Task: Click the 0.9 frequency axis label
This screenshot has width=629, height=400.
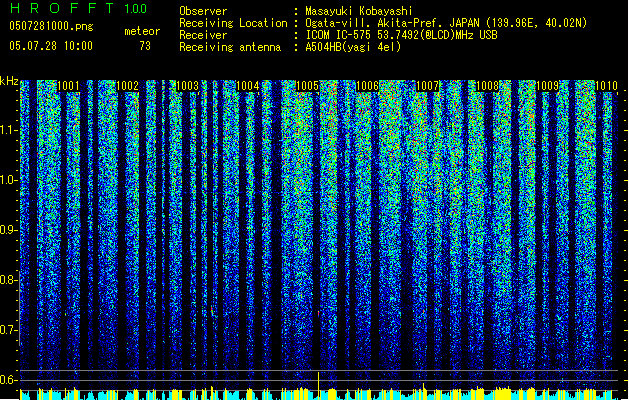Action: [9, 230]
